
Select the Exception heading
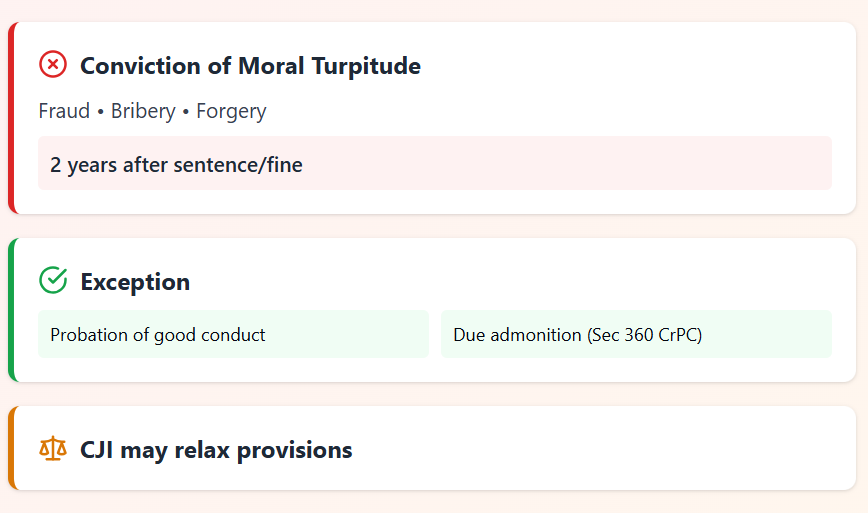135,282
